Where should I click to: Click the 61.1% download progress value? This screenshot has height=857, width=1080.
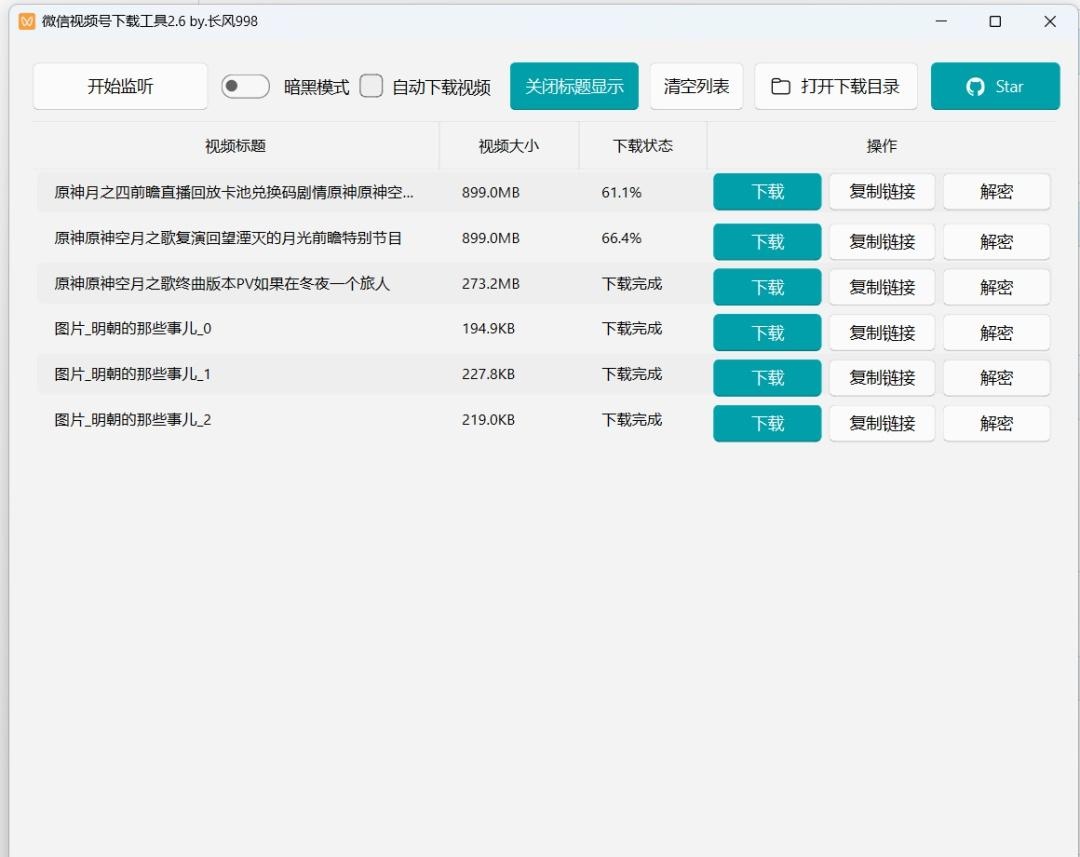click(x=621, y=192)
